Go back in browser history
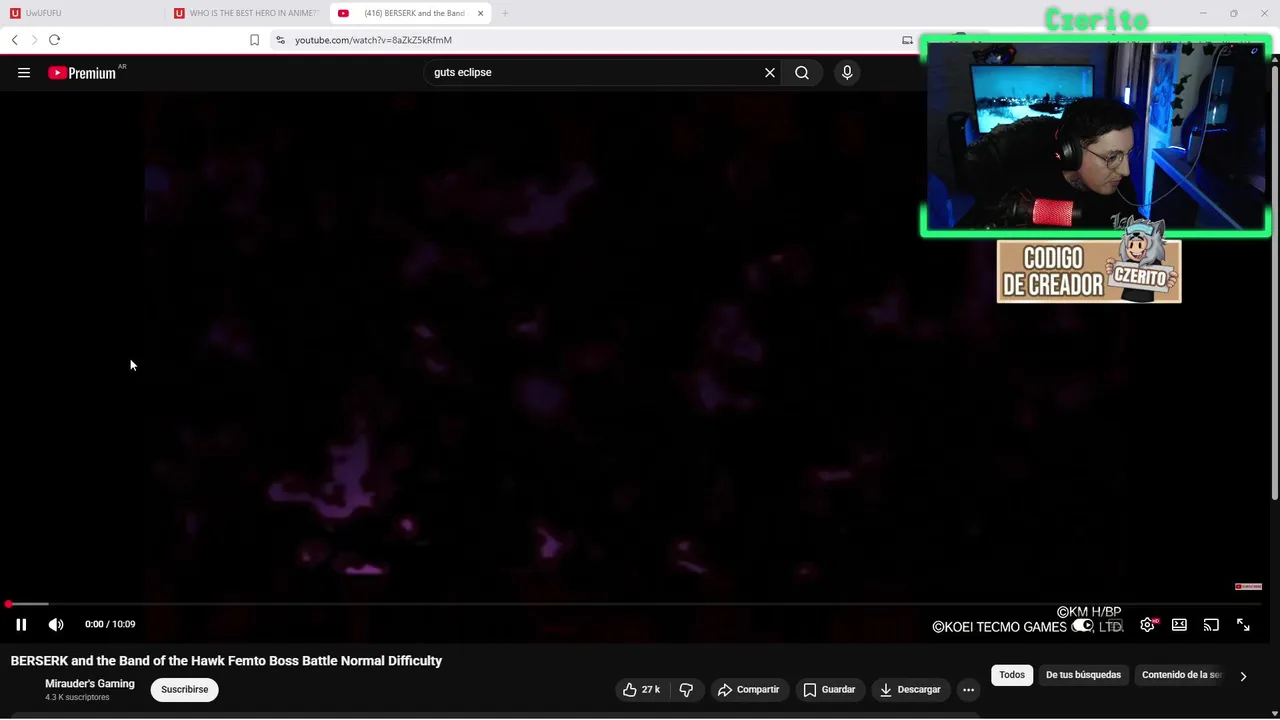This screenshot has height=720, width=1280. (14, 40)
